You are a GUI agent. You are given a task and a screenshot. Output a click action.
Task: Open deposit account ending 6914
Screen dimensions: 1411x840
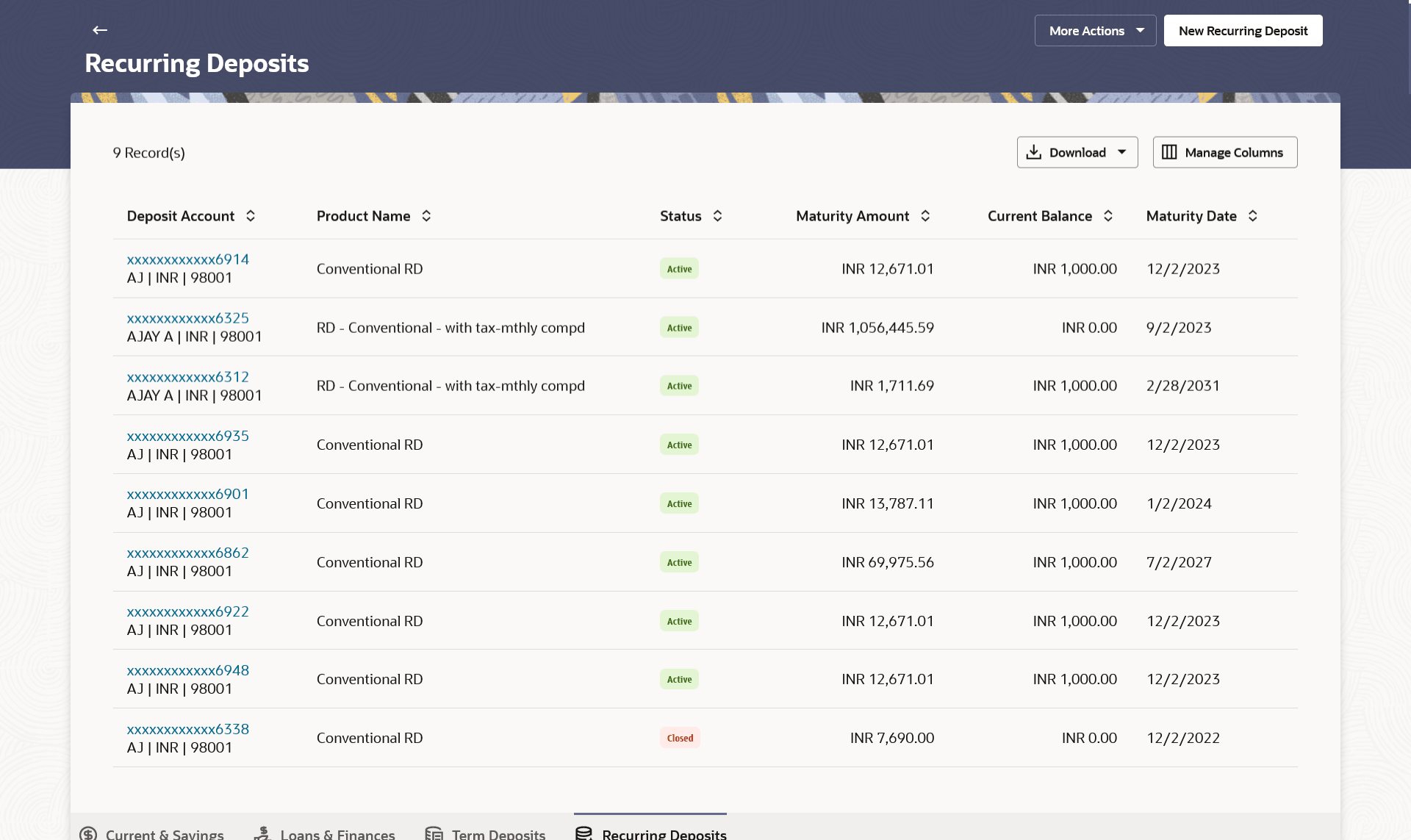coord(187,259)
